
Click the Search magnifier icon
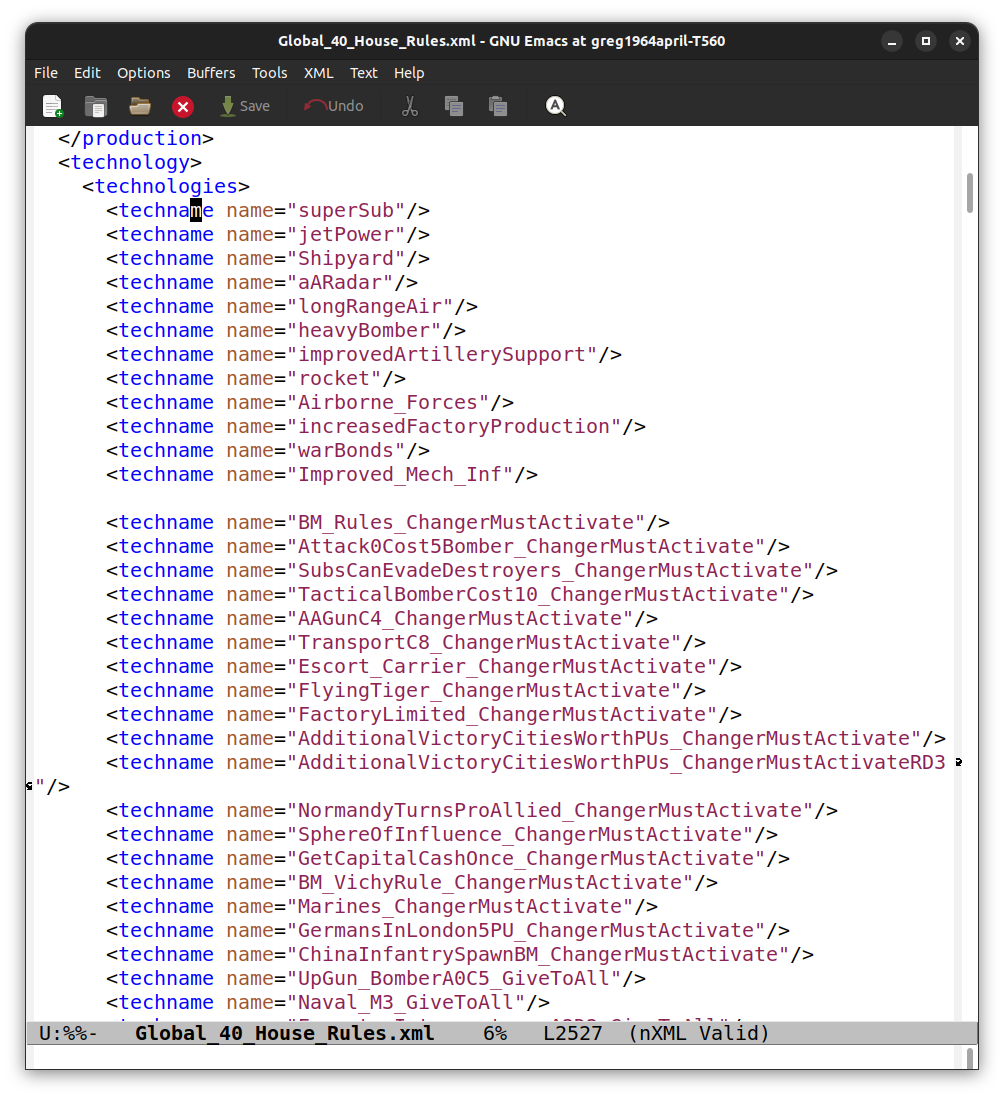pyautogui.click(x=555, y=106)
